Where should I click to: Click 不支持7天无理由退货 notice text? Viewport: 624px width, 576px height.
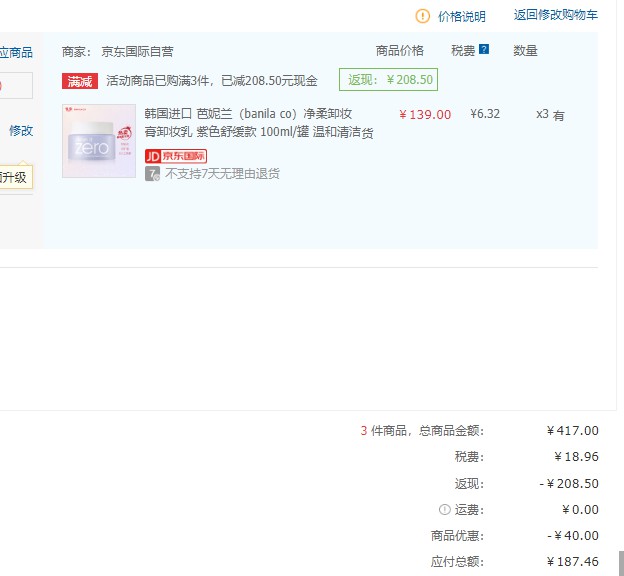point(222,174)
